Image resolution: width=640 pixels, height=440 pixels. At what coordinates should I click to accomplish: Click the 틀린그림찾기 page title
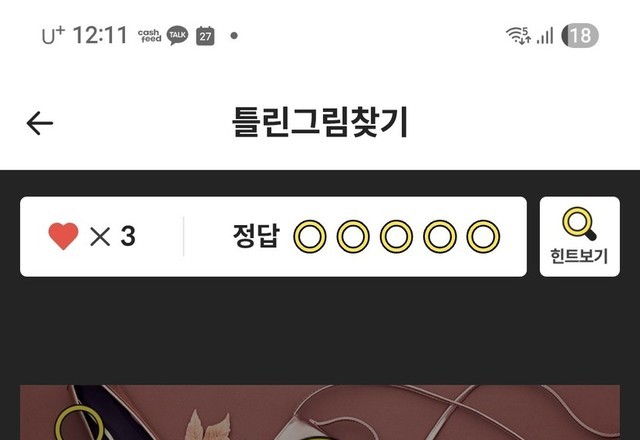point(320,122)
